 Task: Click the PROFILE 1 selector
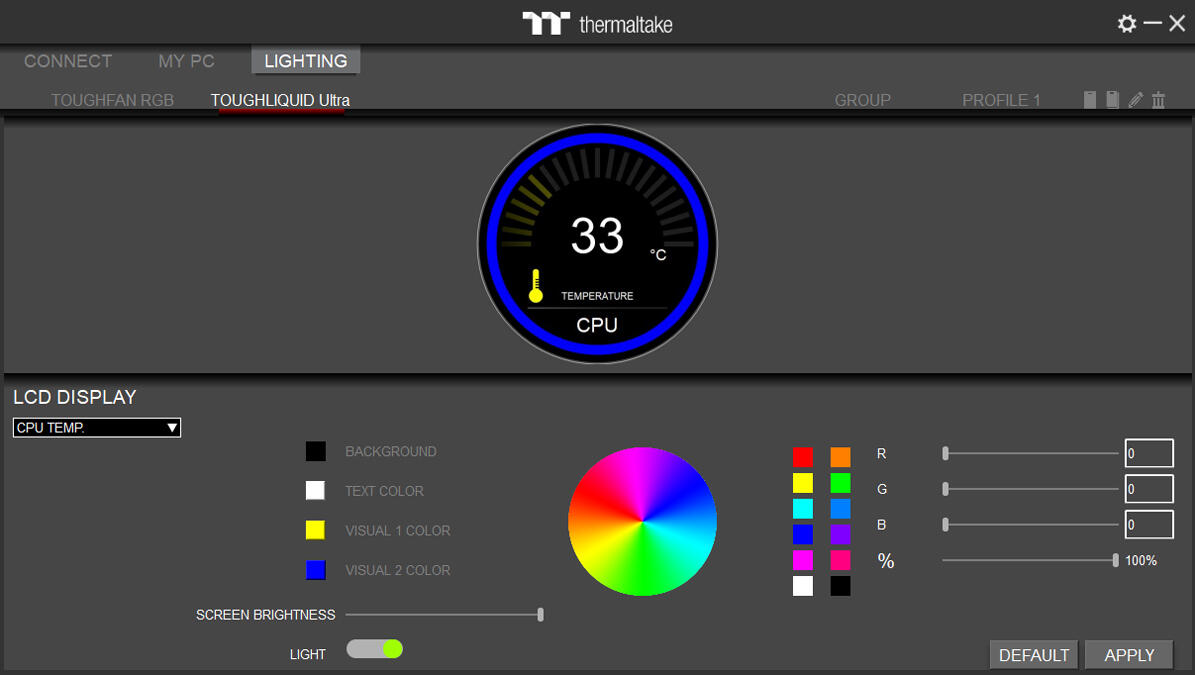point(1001,101)
